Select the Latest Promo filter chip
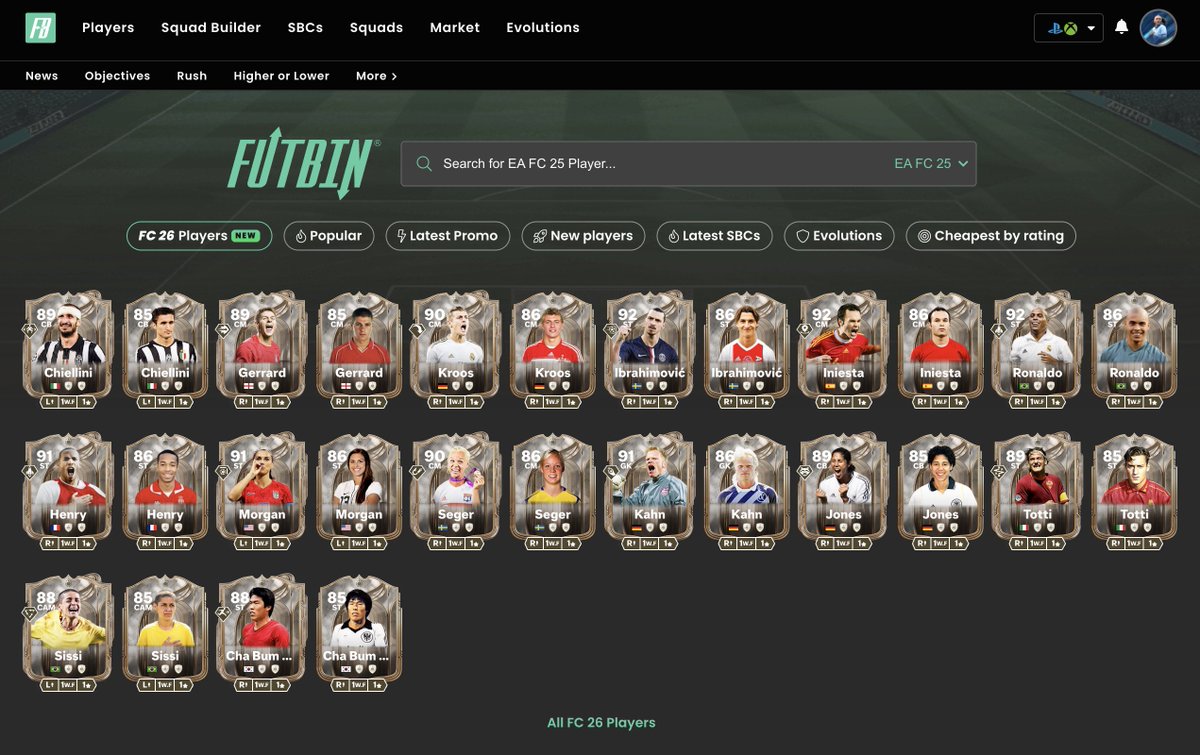Image resolution: width=1200 pixels, height=755 pixels. click(x=448, y=236)
